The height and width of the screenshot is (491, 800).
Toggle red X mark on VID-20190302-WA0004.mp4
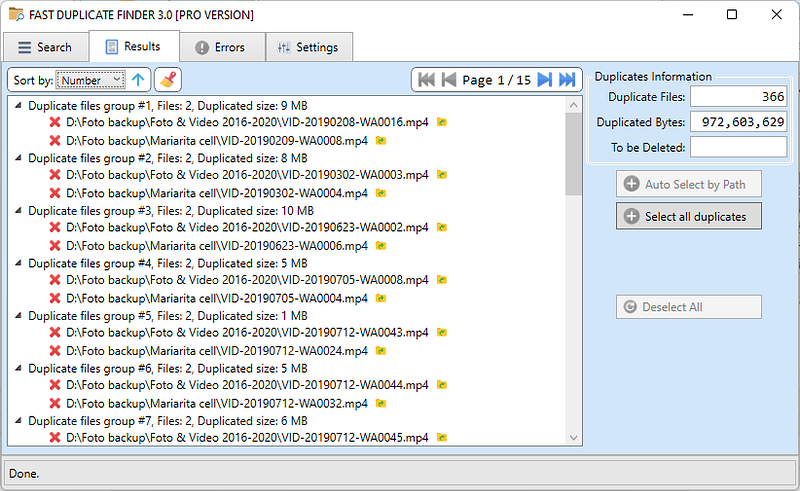click(x=55, y=193)
